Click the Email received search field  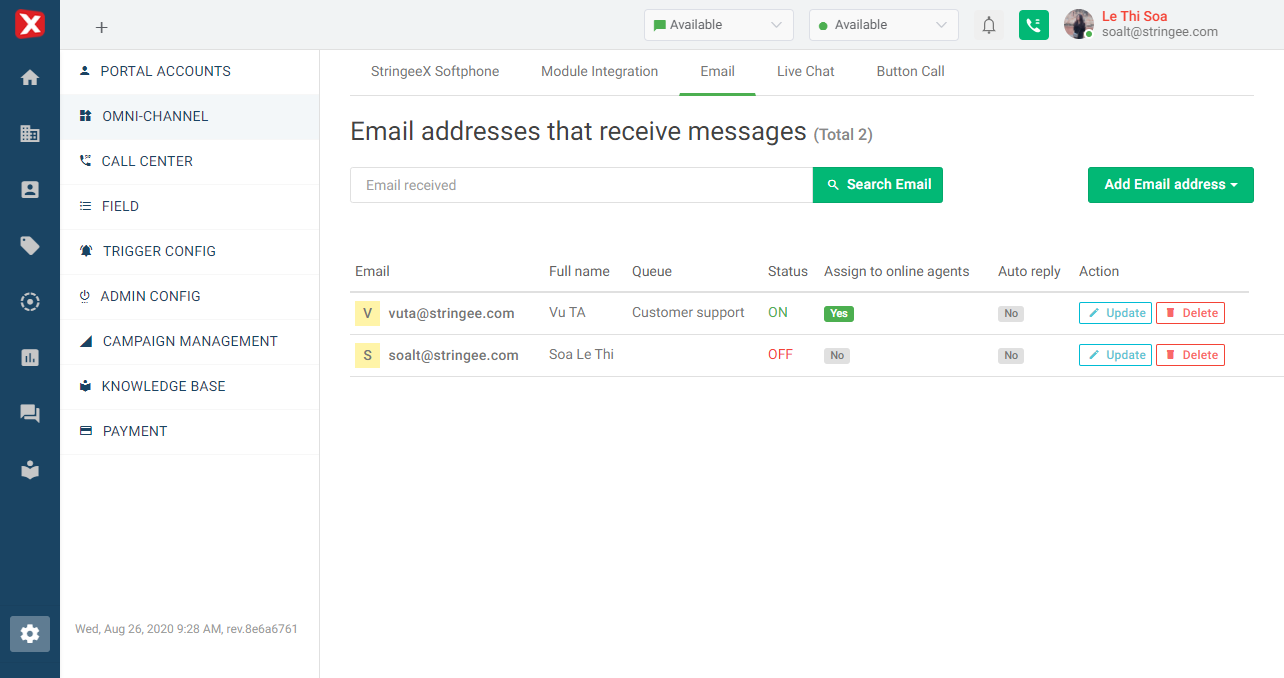point(580,185)
